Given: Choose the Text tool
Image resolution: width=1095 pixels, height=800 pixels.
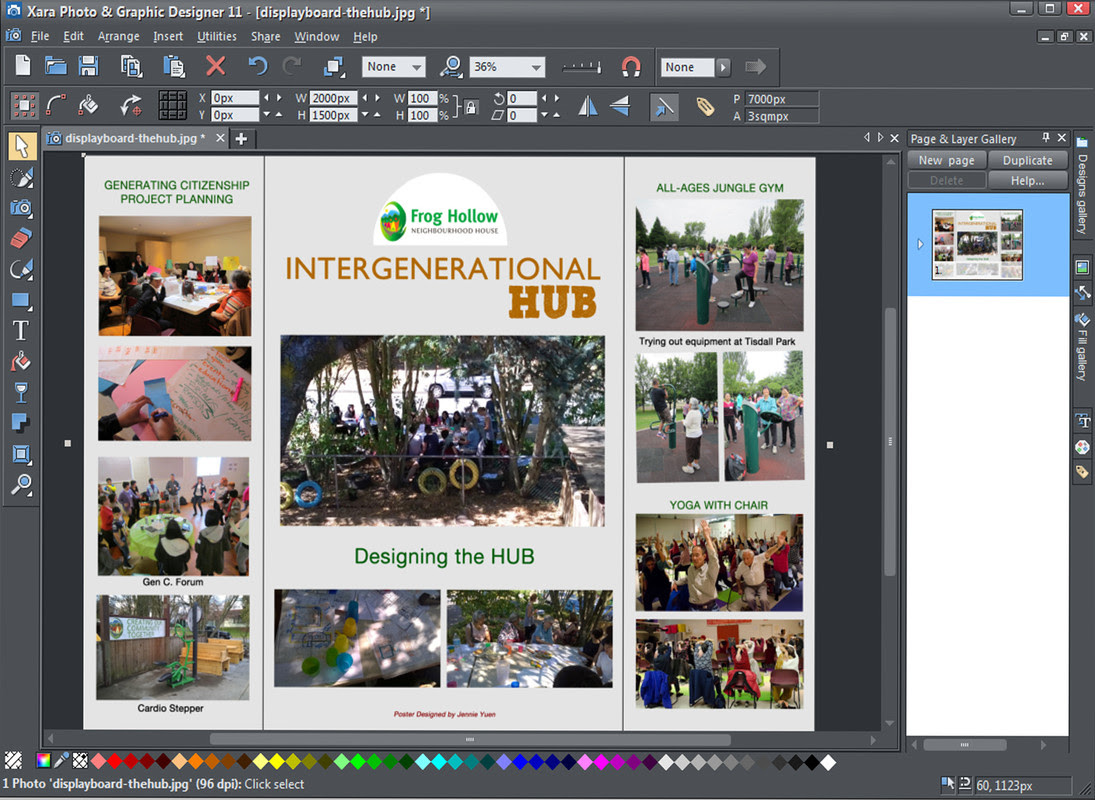Looking at the screenshot, I should pyautogui.click(x=20, y=330).
